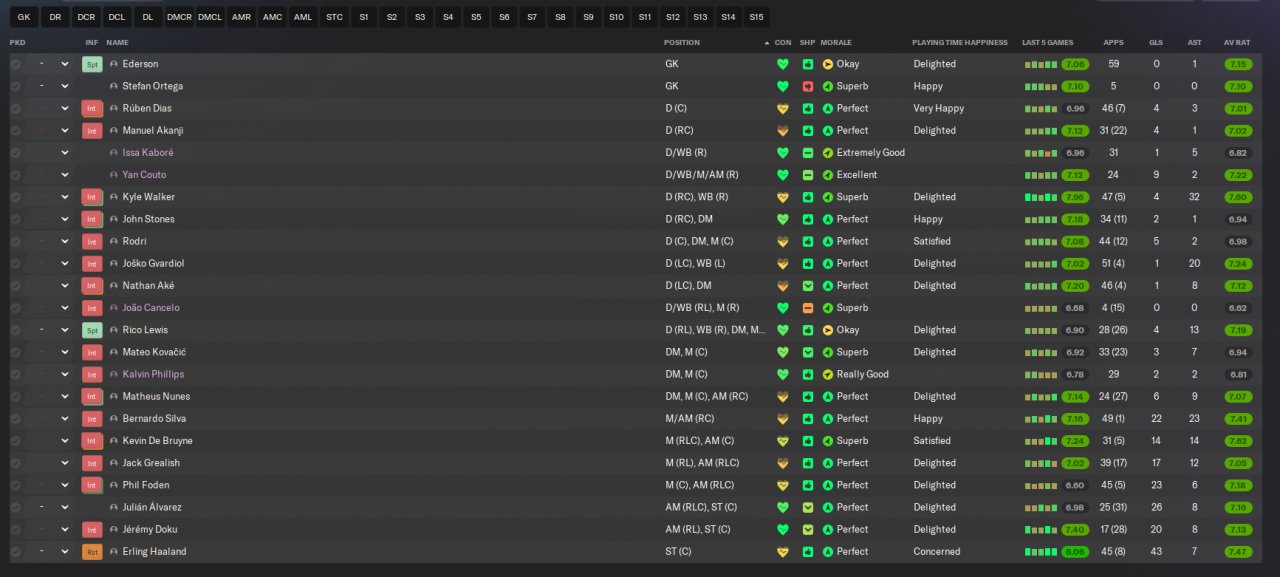Click Kevin De Bruyne's condition heart icon

(783, 441)
